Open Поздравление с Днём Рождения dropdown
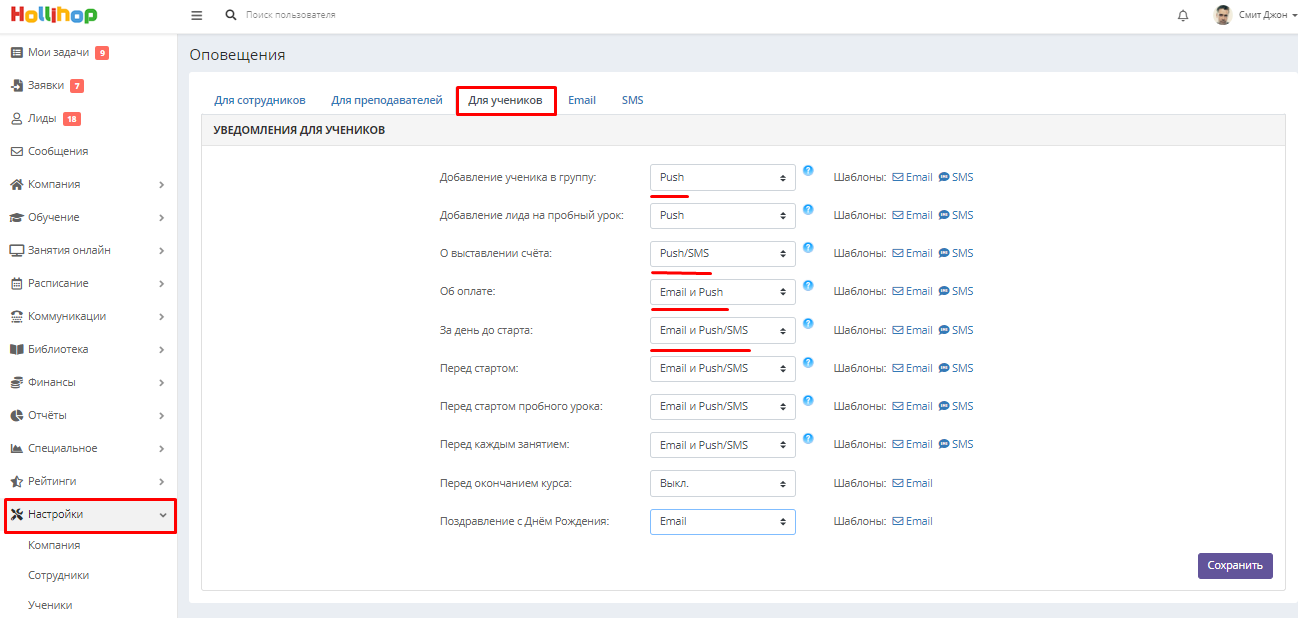 pyautogui.click(x=722, y=521)
